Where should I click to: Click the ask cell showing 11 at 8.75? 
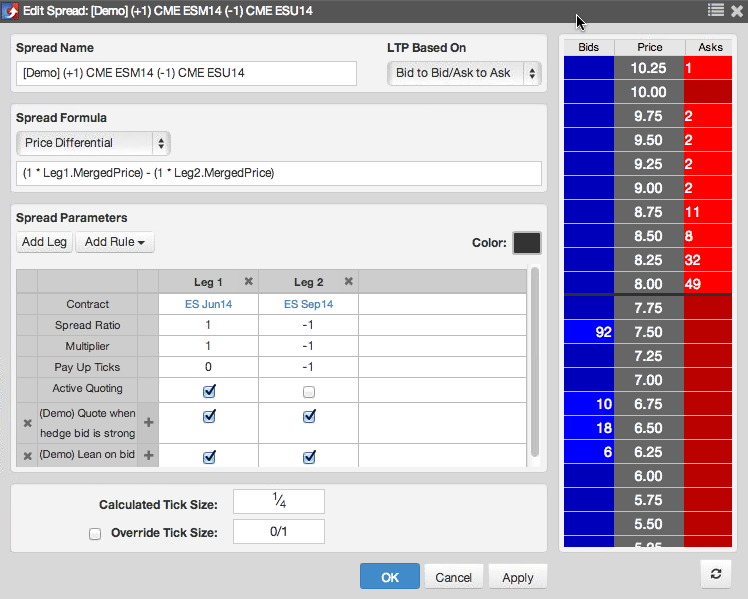coord(708,212)
